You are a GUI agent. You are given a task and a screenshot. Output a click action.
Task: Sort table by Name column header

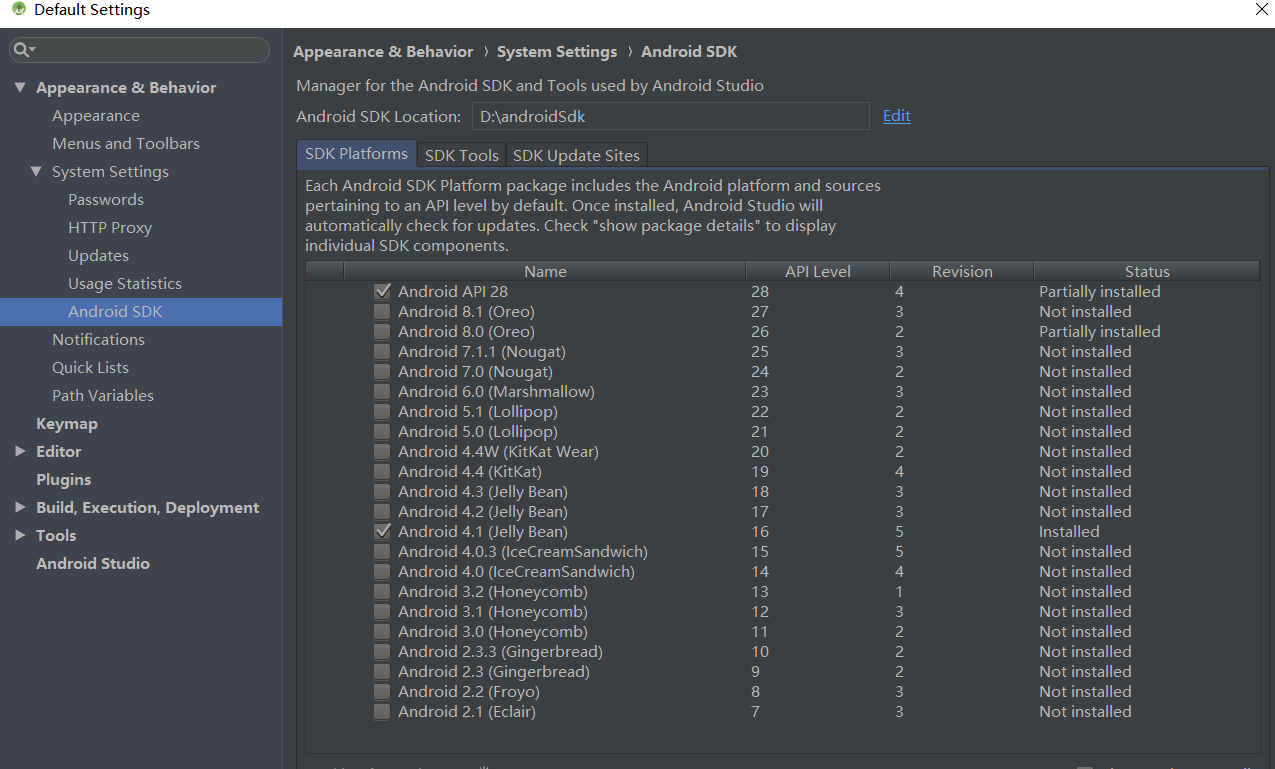[x=545, y=271]
